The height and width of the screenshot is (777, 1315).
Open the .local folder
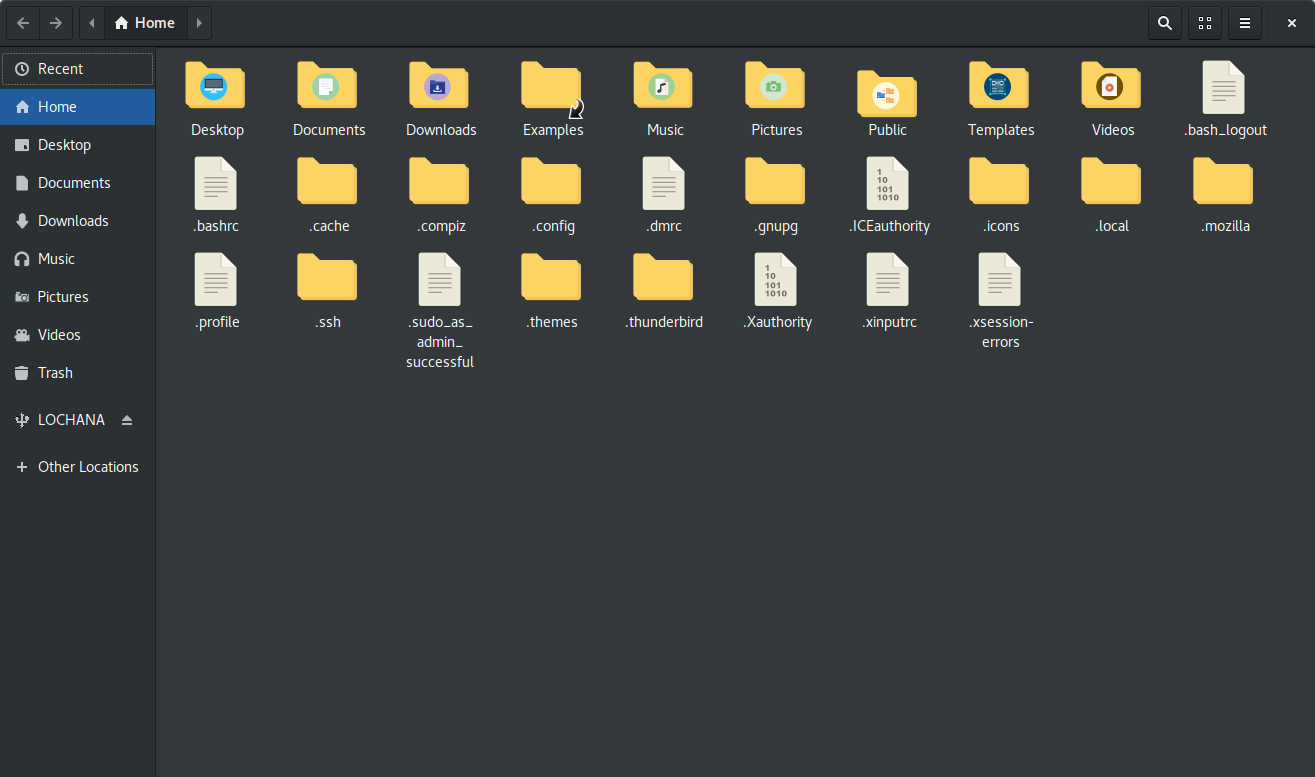(x=1111, y=181)
